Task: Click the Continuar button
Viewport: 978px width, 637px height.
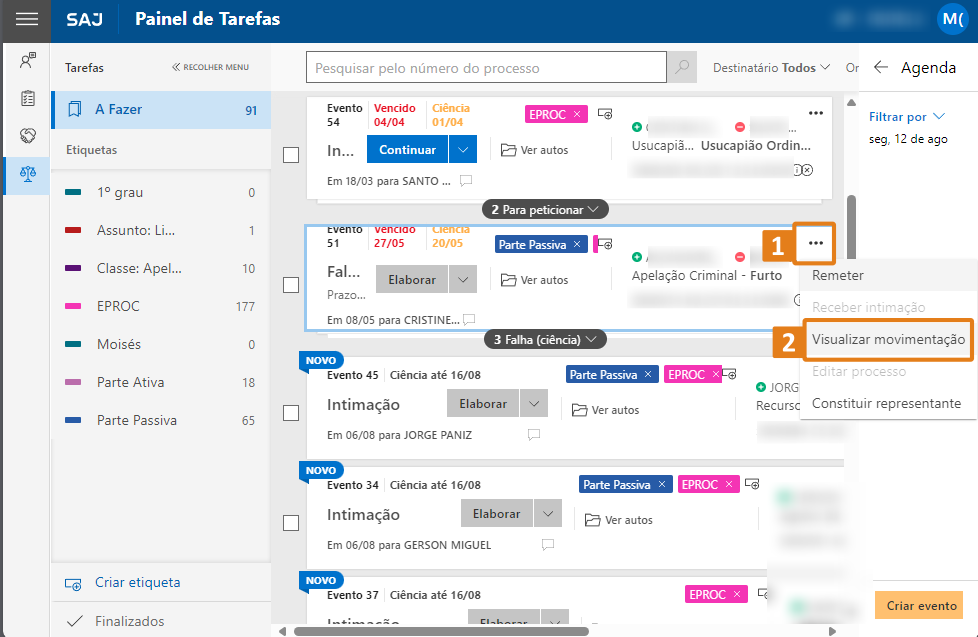Action: click(x=407, y=149)
